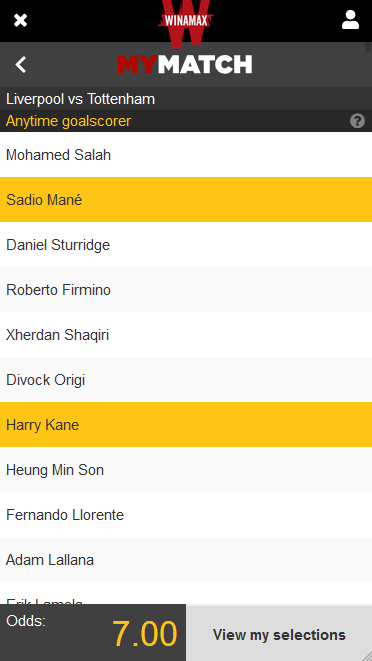Open the help question mark icon
This screenshot has width=372, height=661.
357,121
